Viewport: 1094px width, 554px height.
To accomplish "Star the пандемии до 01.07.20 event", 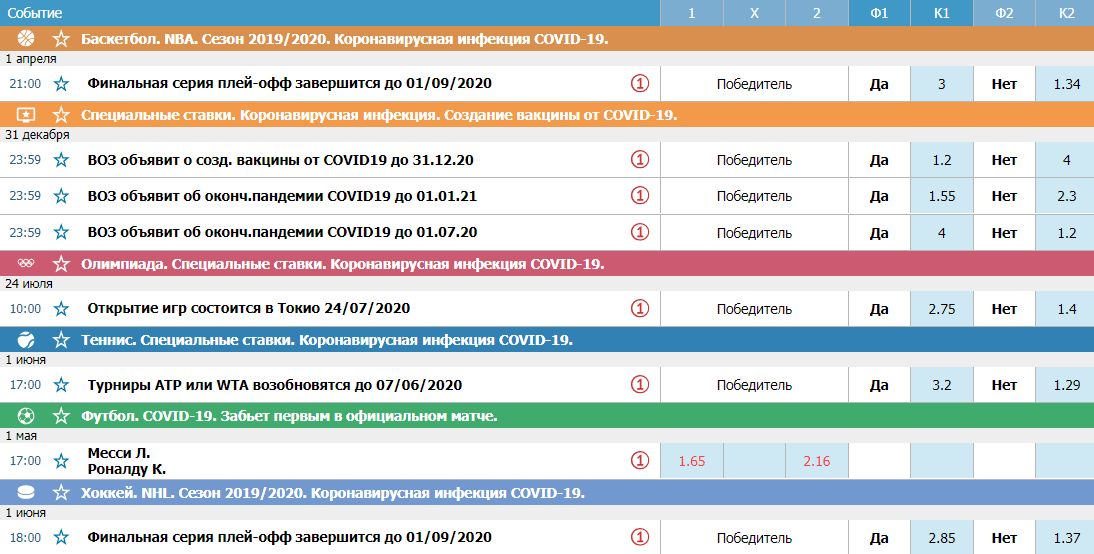I will click(61, 232).
